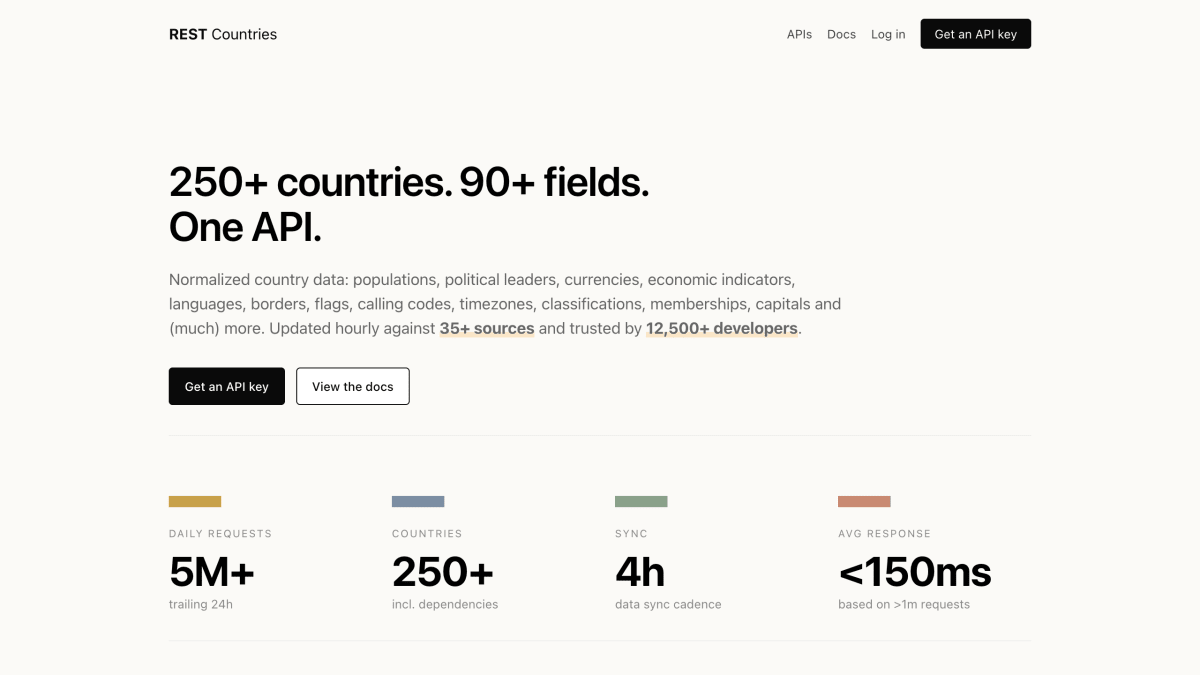Open the APIs navigation link
The image size is (1200, 675).
[799, 34]
